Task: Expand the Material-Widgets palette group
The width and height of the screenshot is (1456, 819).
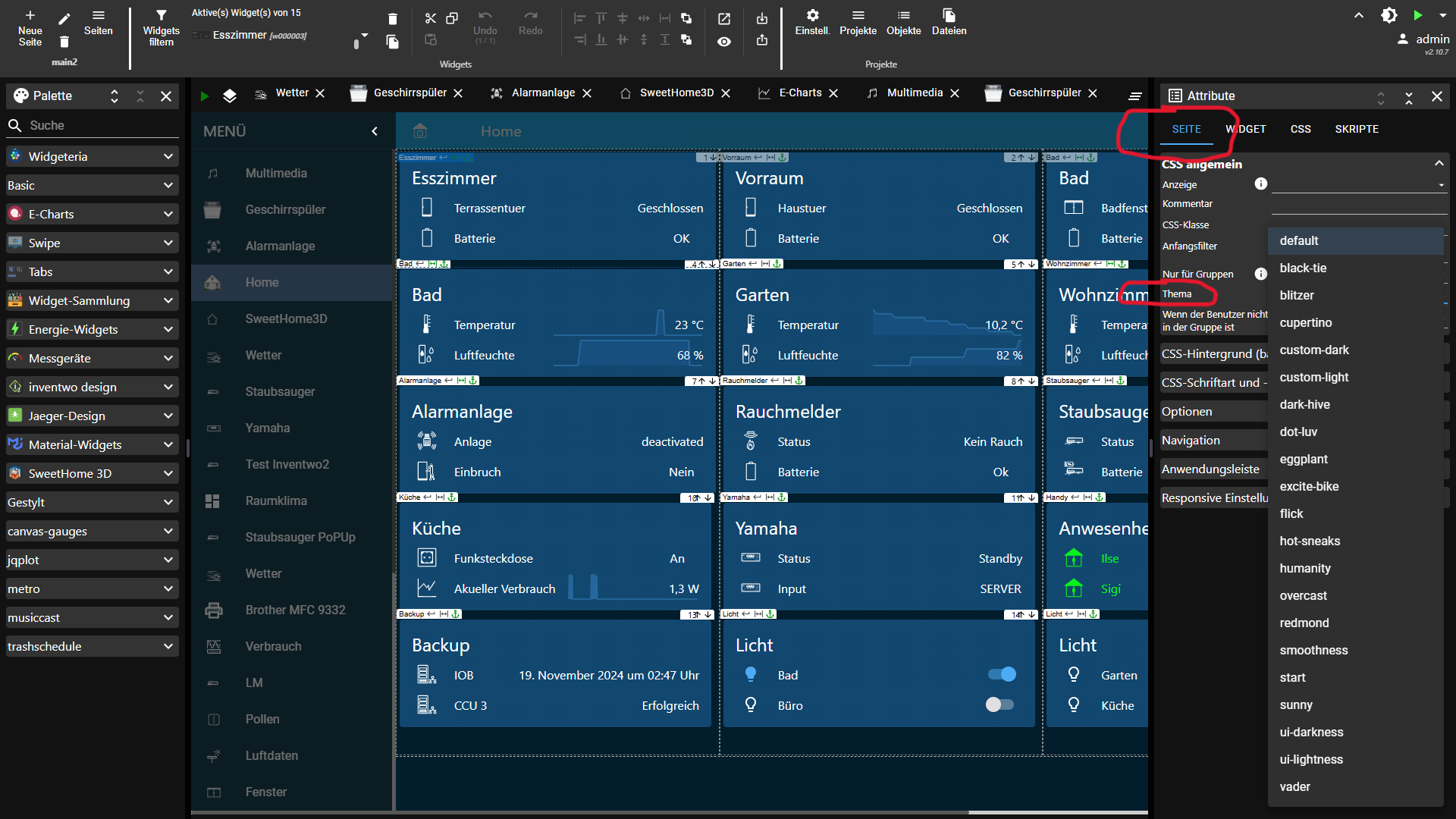Action: tap(168, 444)
